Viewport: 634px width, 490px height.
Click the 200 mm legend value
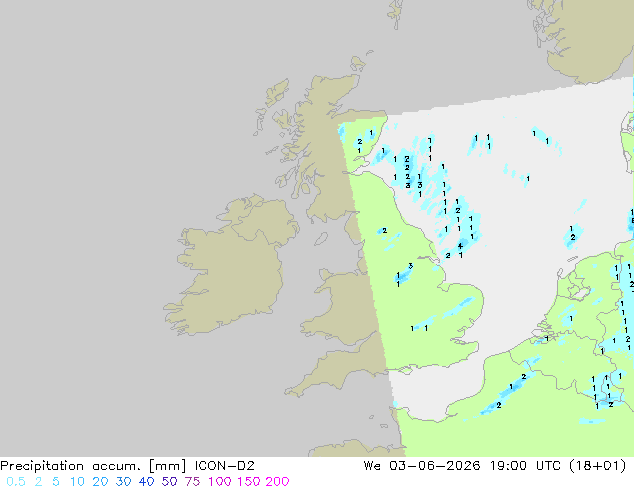pos(277,482)
